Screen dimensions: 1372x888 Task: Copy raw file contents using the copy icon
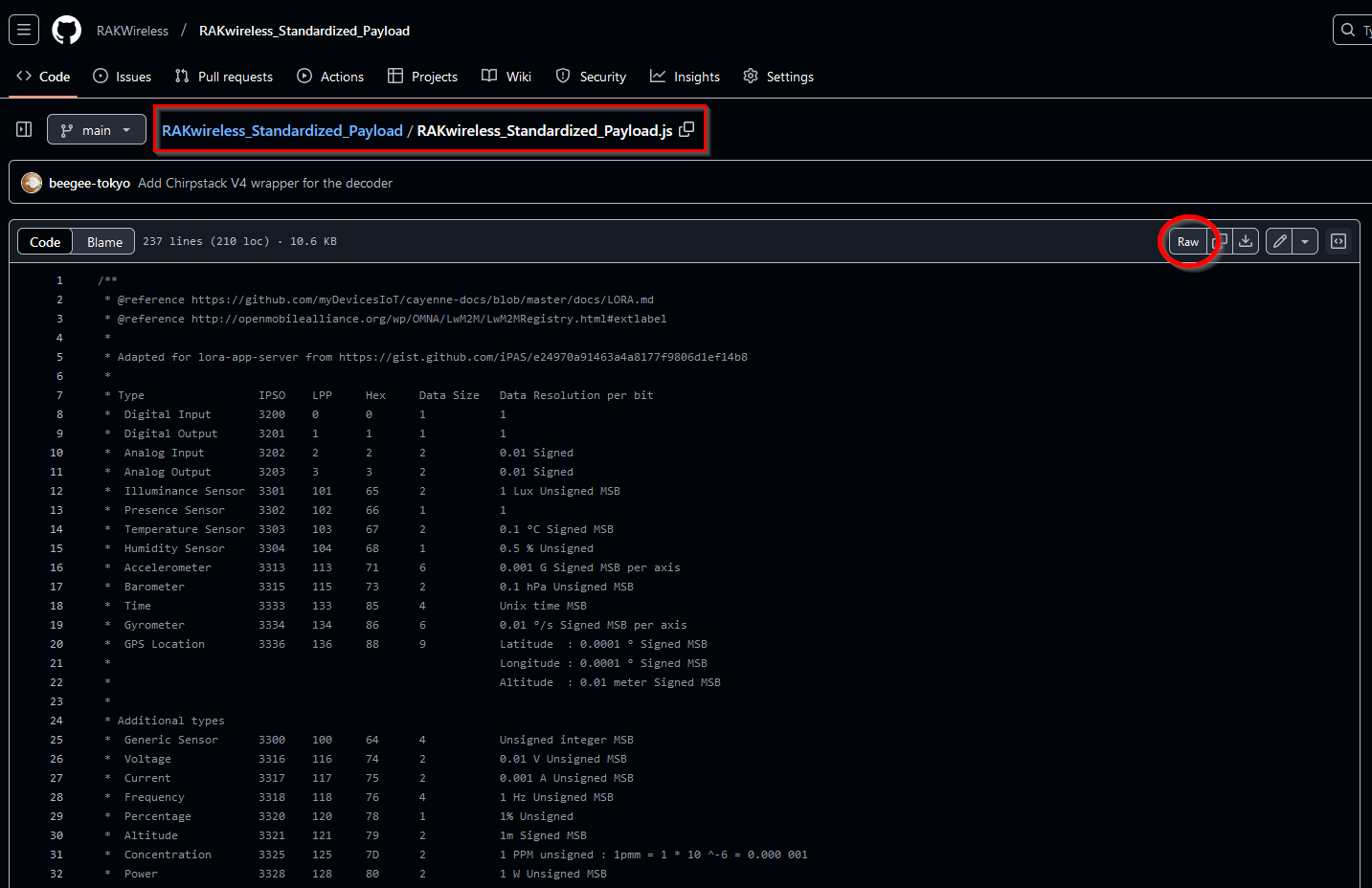pos(1221,241)
